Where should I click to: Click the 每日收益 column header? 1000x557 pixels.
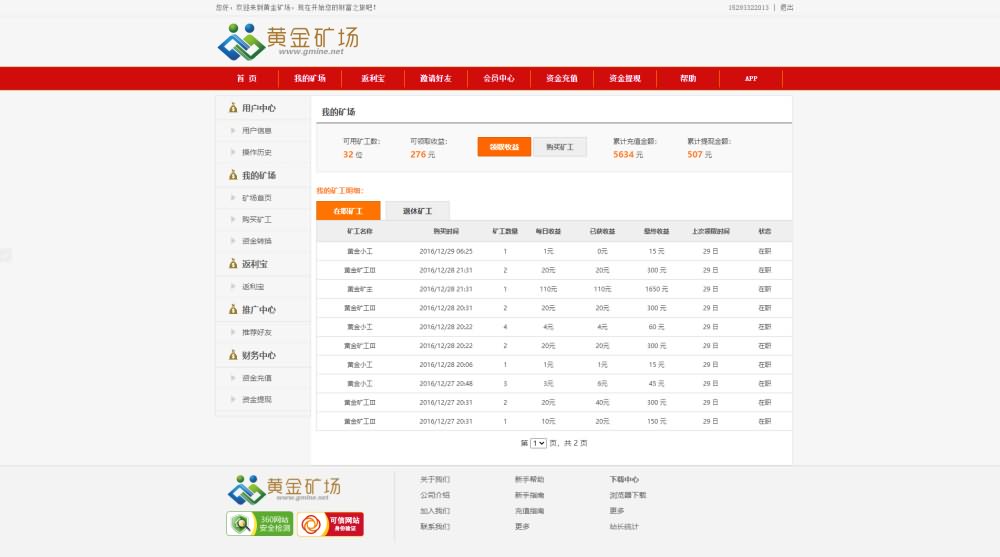(x=548, y=231)
